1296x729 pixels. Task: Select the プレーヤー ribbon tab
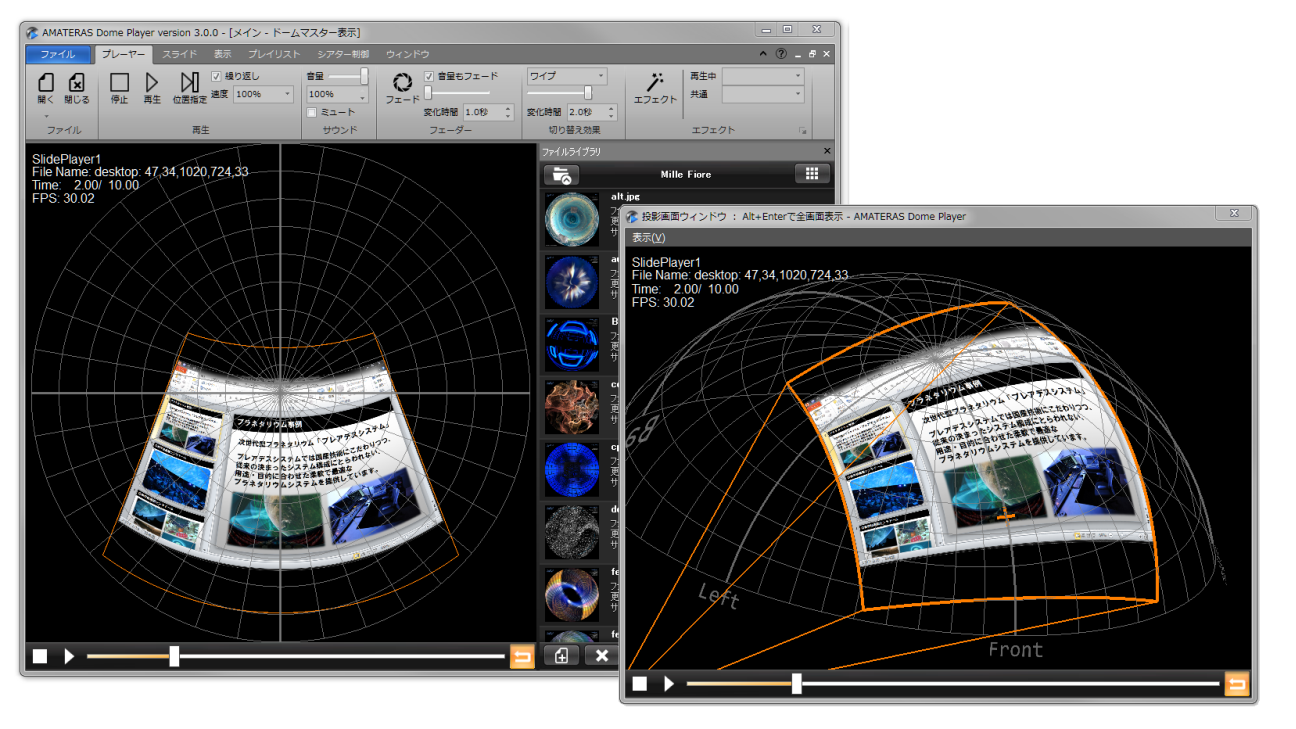[124, 54]
